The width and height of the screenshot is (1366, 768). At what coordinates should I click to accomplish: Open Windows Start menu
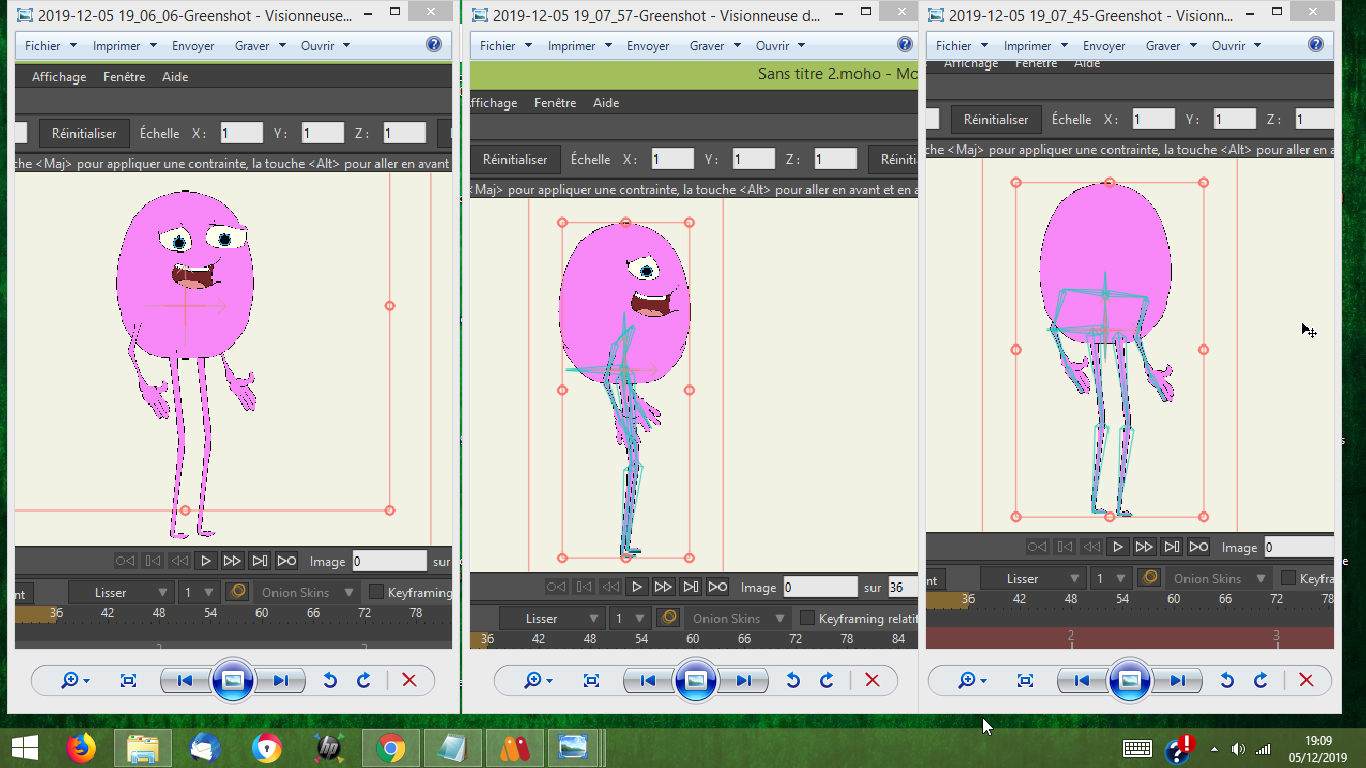pyautogui.click(x=24, y=747)
